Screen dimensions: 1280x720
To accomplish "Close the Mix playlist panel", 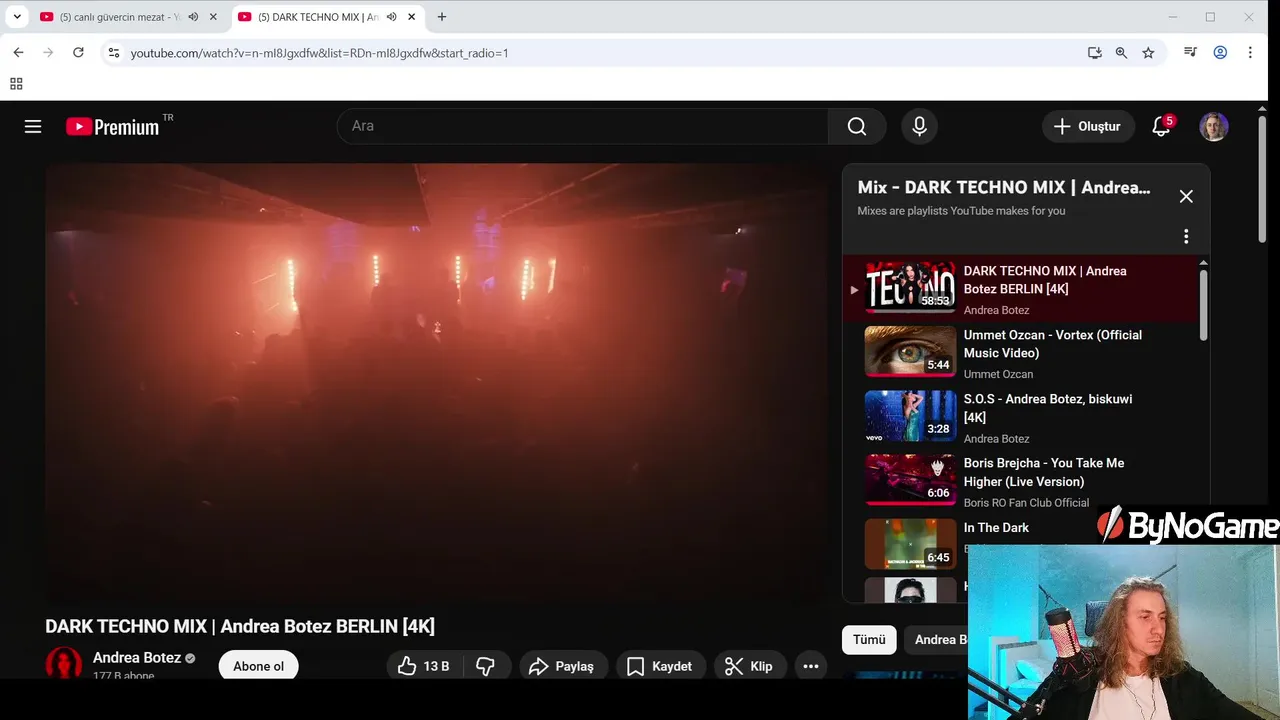I will point(1186,196).
